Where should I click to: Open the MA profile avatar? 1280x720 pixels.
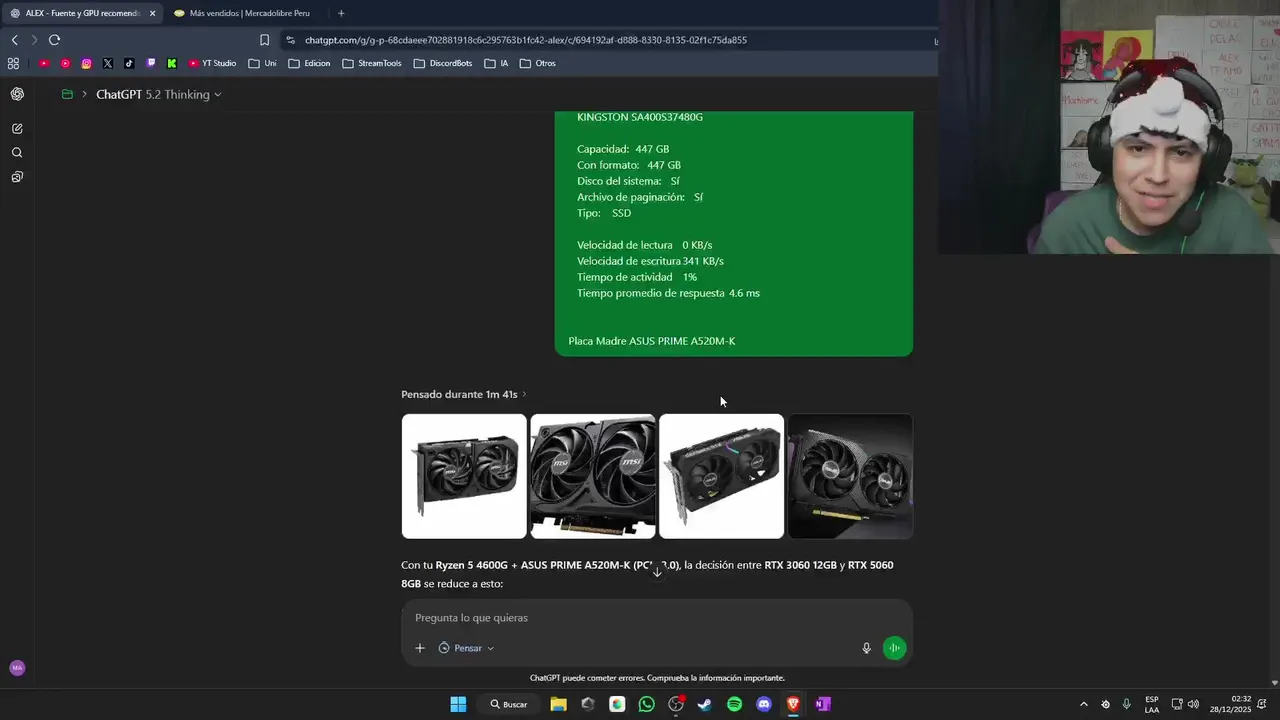click(x=17, y=668)
